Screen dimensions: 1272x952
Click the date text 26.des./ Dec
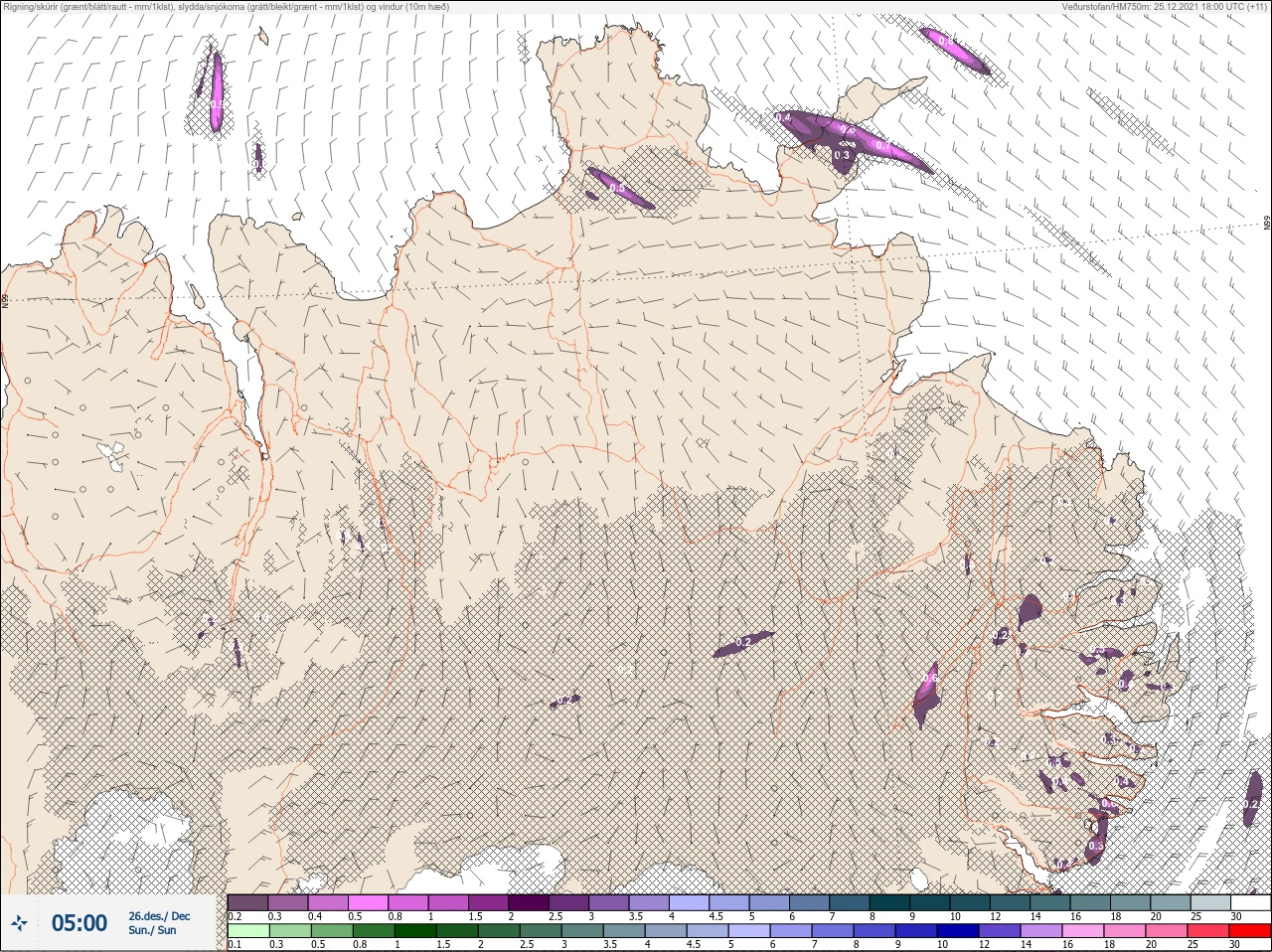tap(159, 915)
